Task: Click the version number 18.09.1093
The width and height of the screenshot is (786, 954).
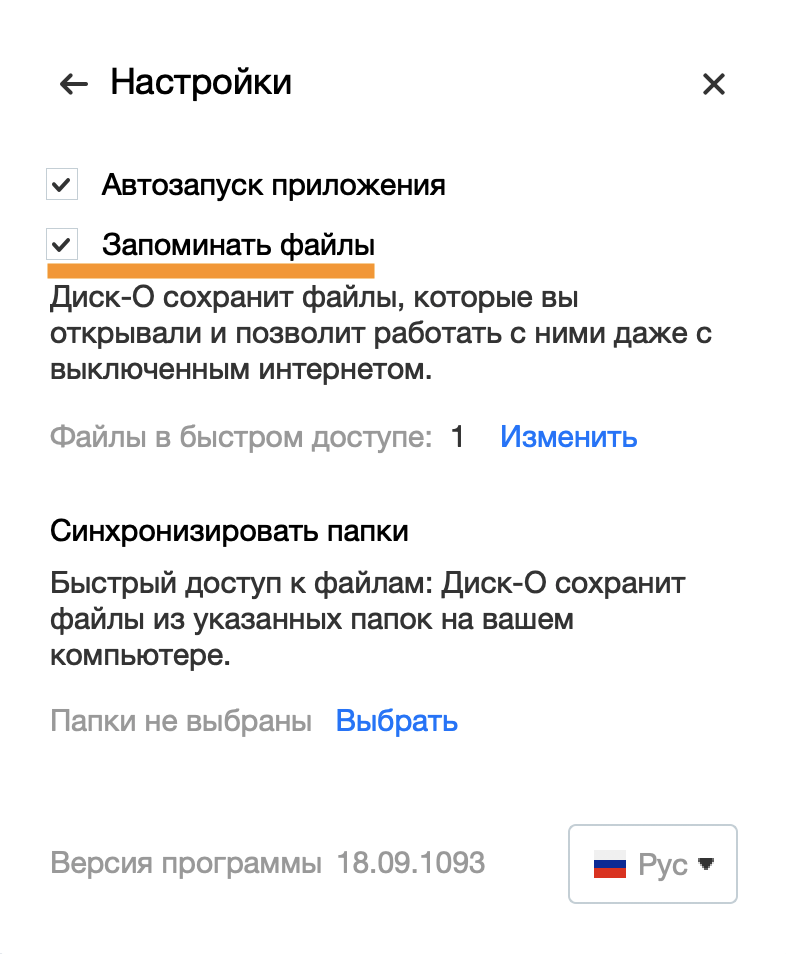Action: point(411,863)
